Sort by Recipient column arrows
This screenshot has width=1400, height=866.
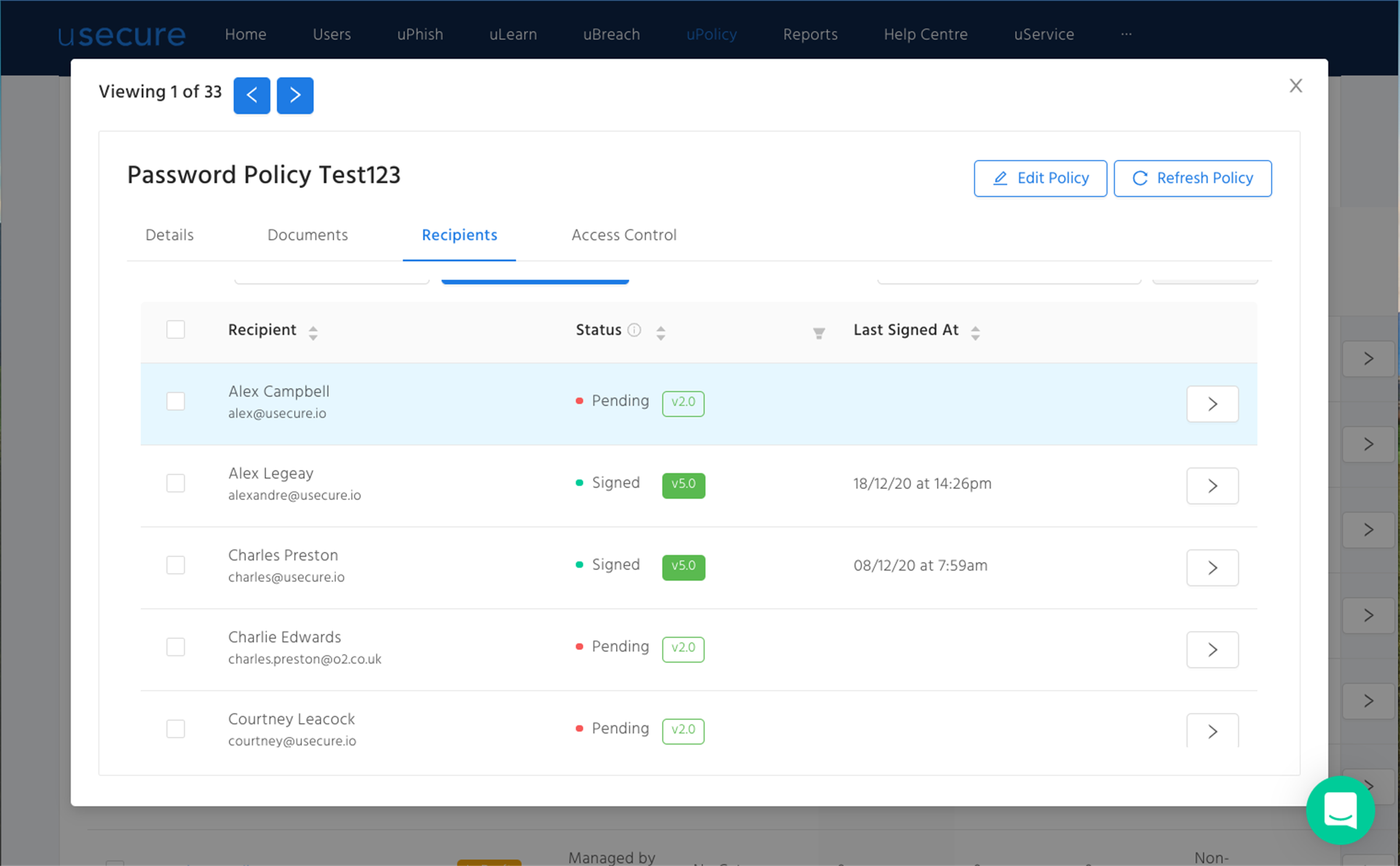(313, 333)
